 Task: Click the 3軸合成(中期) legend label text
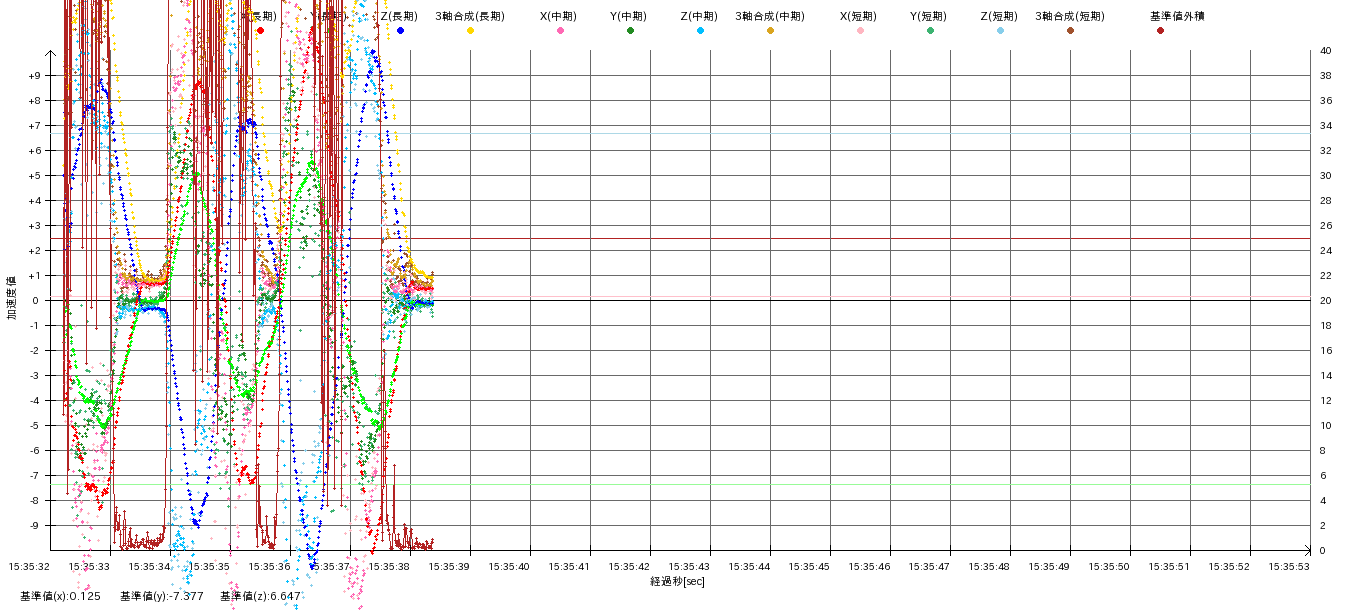tap(770, 16)
